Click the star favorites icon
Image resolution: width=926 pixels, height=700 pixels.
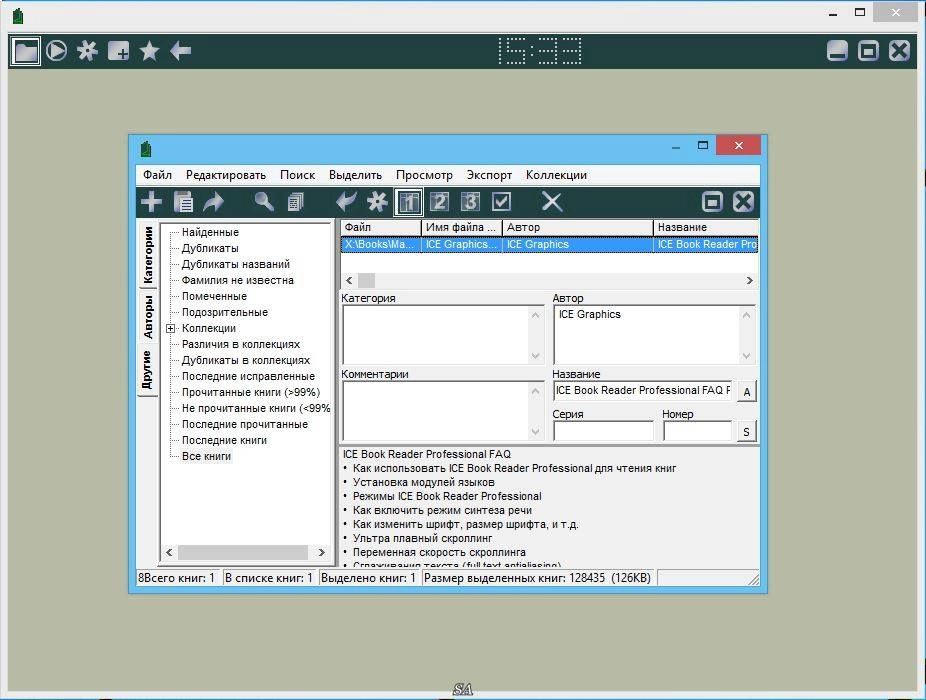coord(149,51)
